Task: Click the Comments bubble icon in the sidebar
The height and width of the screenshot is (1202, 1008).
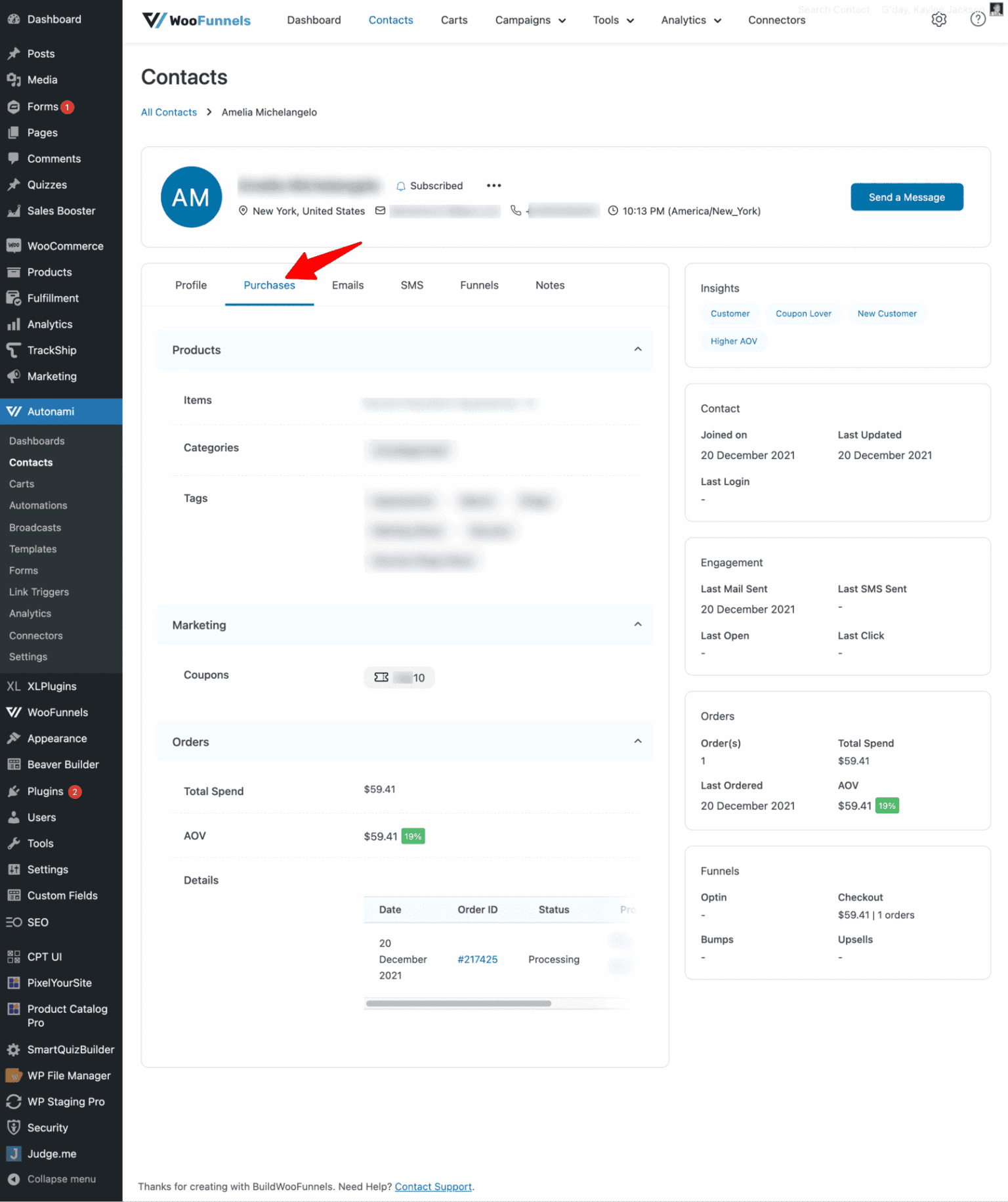Action: click(14, 159)
